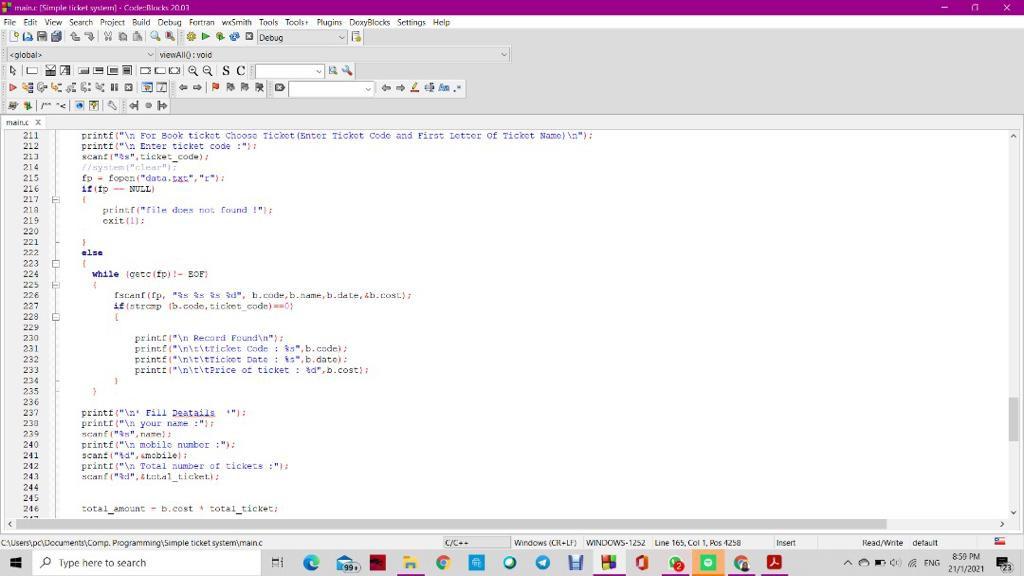Screen dimensions: 1024x576
Task: Open the Debug menu
Action: pos(169,21)
